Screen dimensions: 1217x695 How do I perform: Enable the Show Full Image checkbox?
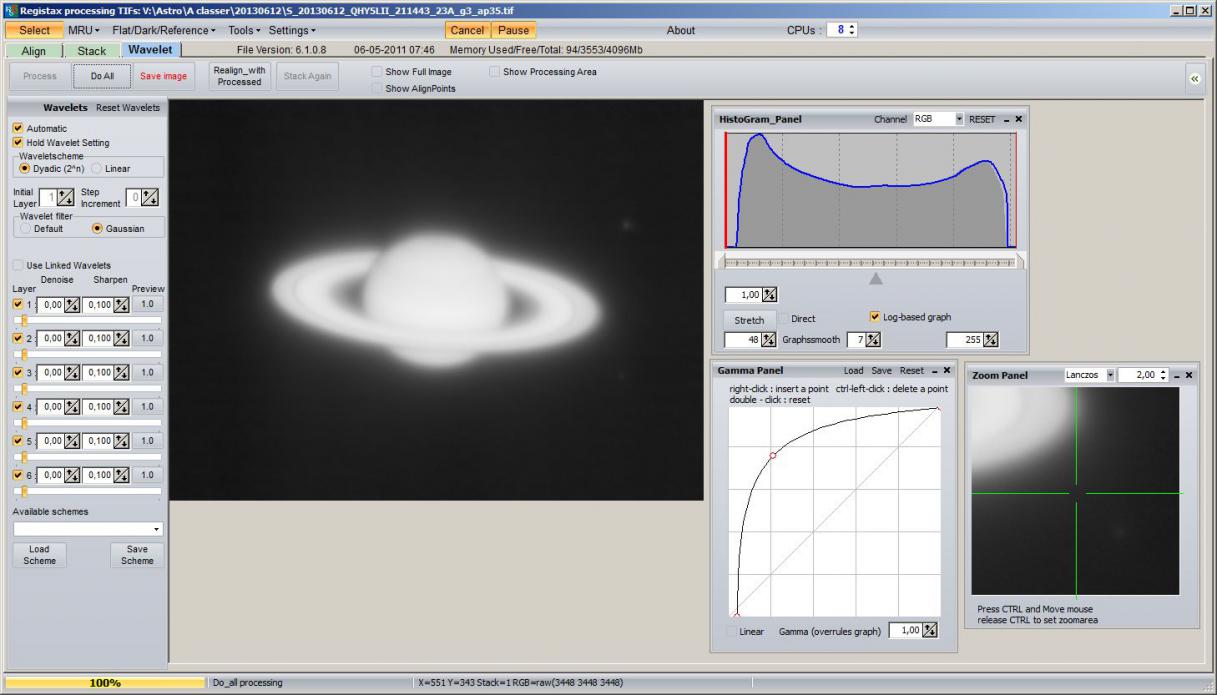[376, 72]
